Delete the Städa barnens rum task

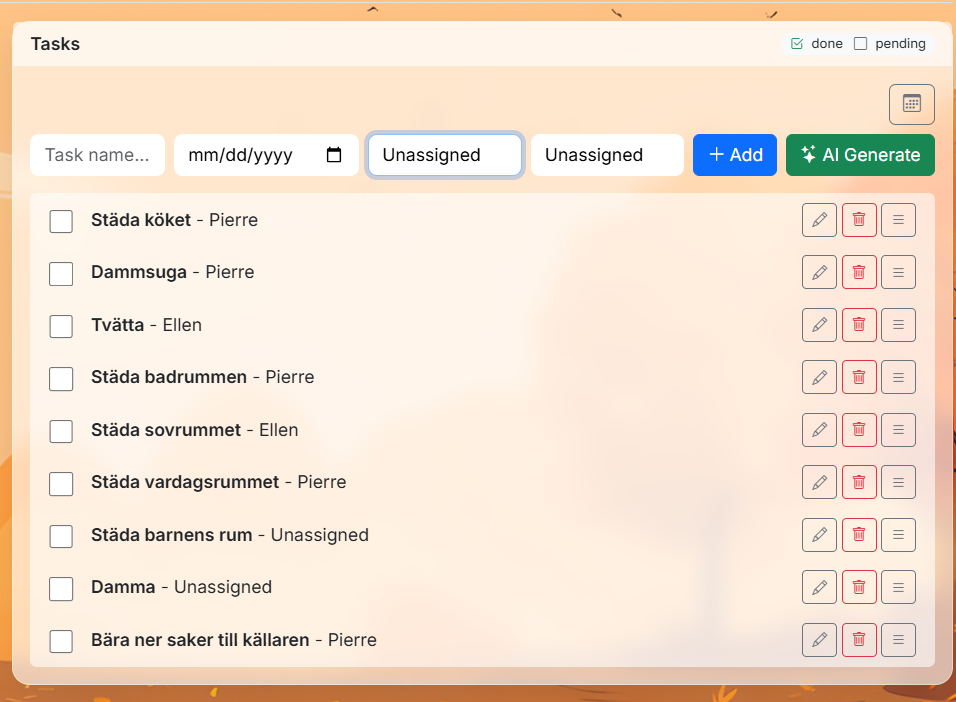tap(859, 535)
